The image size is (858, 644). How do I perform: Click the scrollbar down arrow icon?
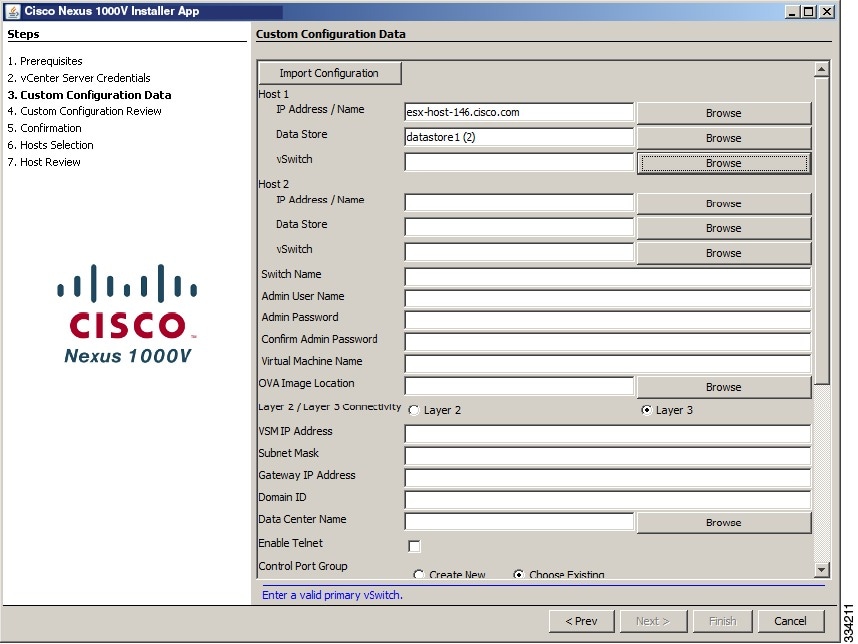click(822, 569)
